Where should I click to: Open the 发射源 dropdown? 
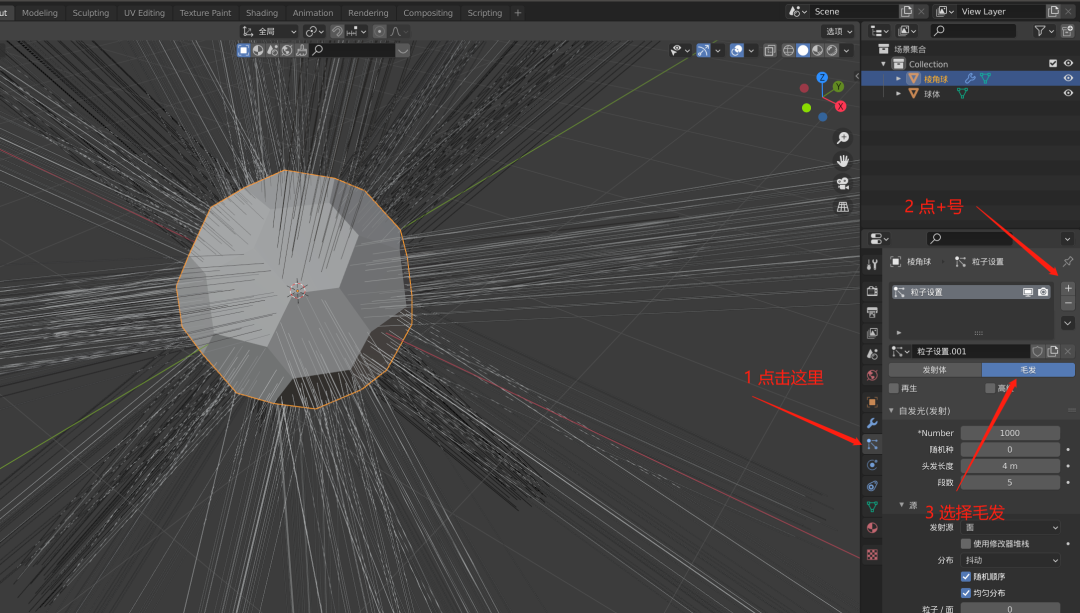pyautogui.click(x=1010, y=527)
